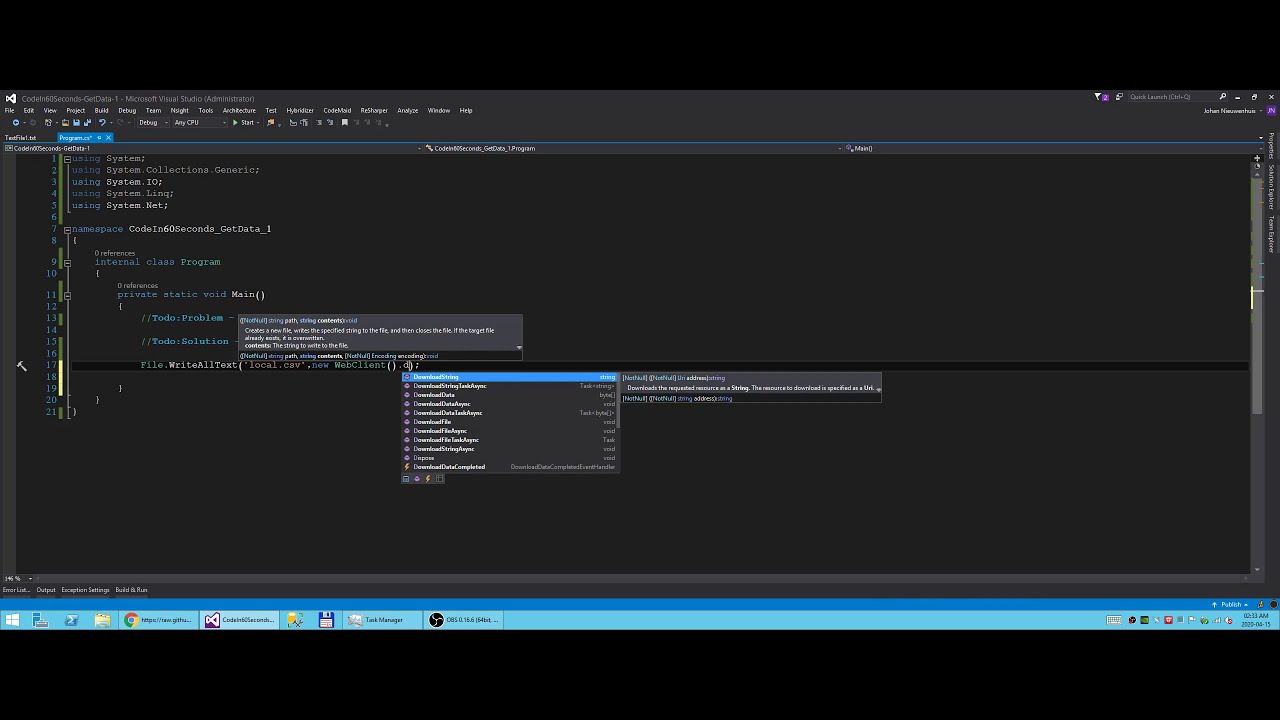
Task: Click the Navigate Backward toolbar icon
Action: tap(15, 122)
